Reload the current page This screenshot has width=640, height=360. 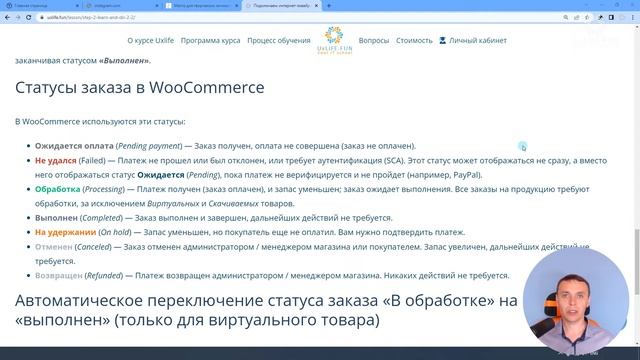pyautogui.click(x=29, y=18)
